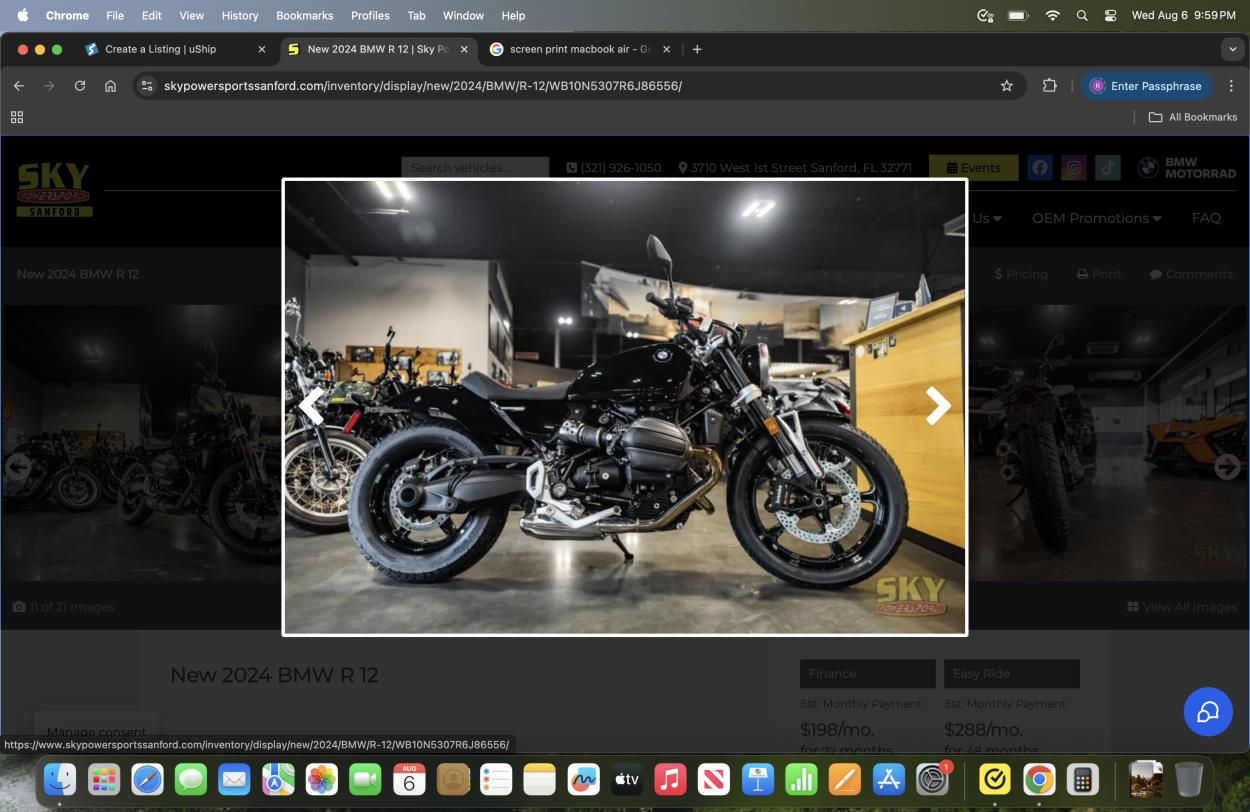1250x812 pixels.
Task: Expand the Chrome tab search dropdown
Action: click(1231, 49)
